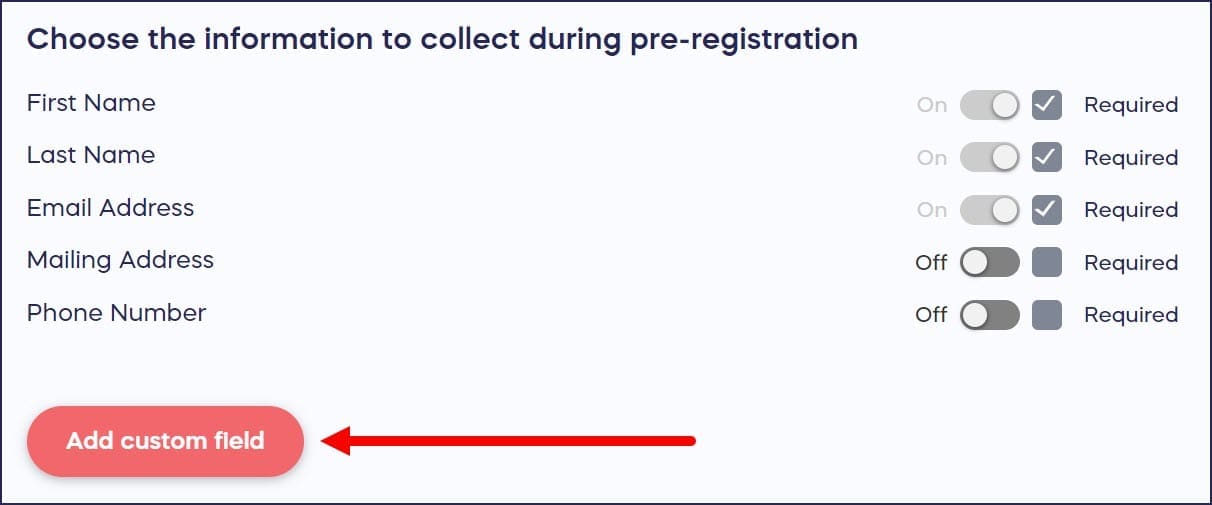Toggle the Last Name on/off switch
This screenshot has width=1212, height=505.
pyautogui.click(x=989, y=157)
